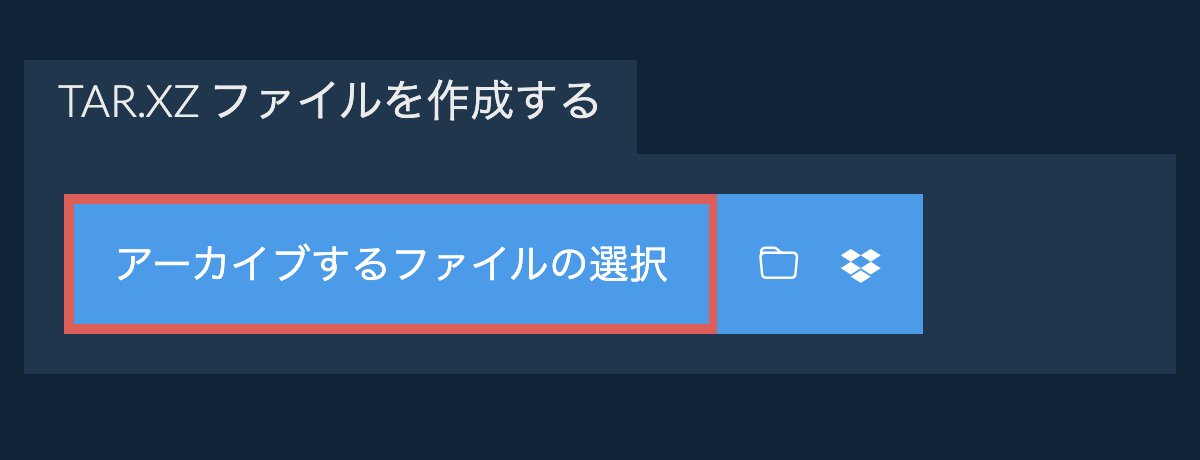Pick the Dropbox logo beside the folder
The image size is (1200, 460).
(x=860, y=264)
